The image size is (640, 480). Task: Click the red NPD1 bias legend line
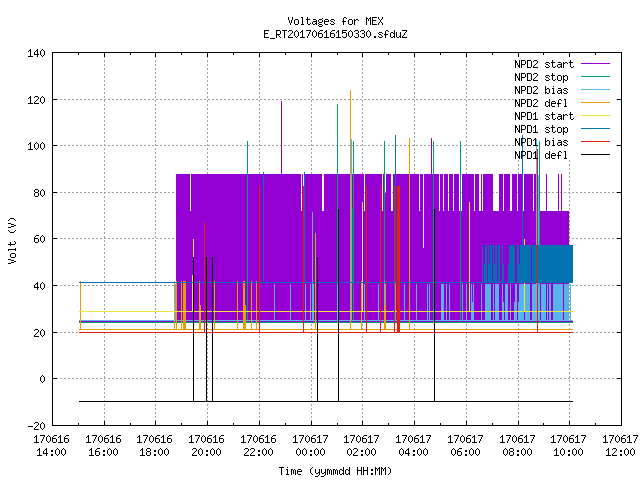click(x=596, y=142)
